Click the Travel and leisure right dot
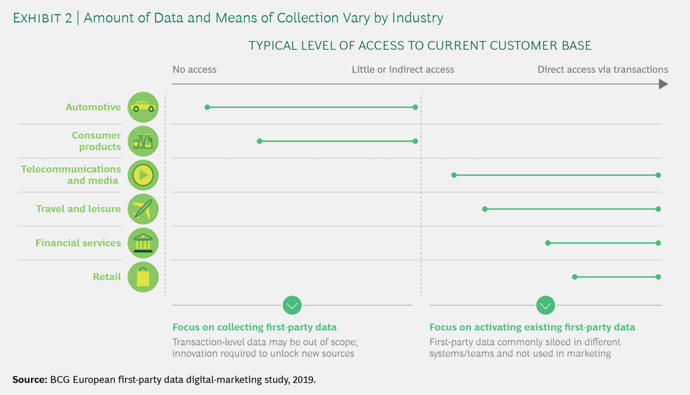The width and height of the screenshot is (690, 395). [658, 209]
